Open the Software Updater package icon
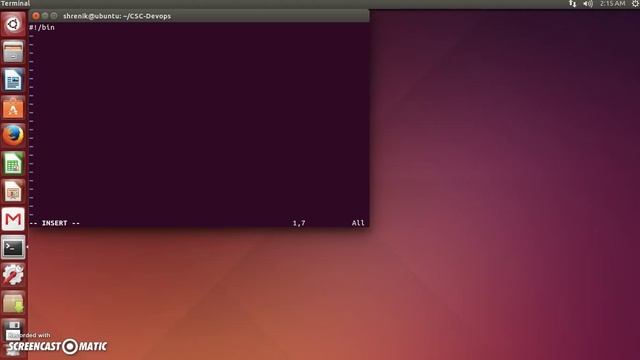The width and height of the screenshot is (640, 360). pyautogui.click(x=13, y=303)
